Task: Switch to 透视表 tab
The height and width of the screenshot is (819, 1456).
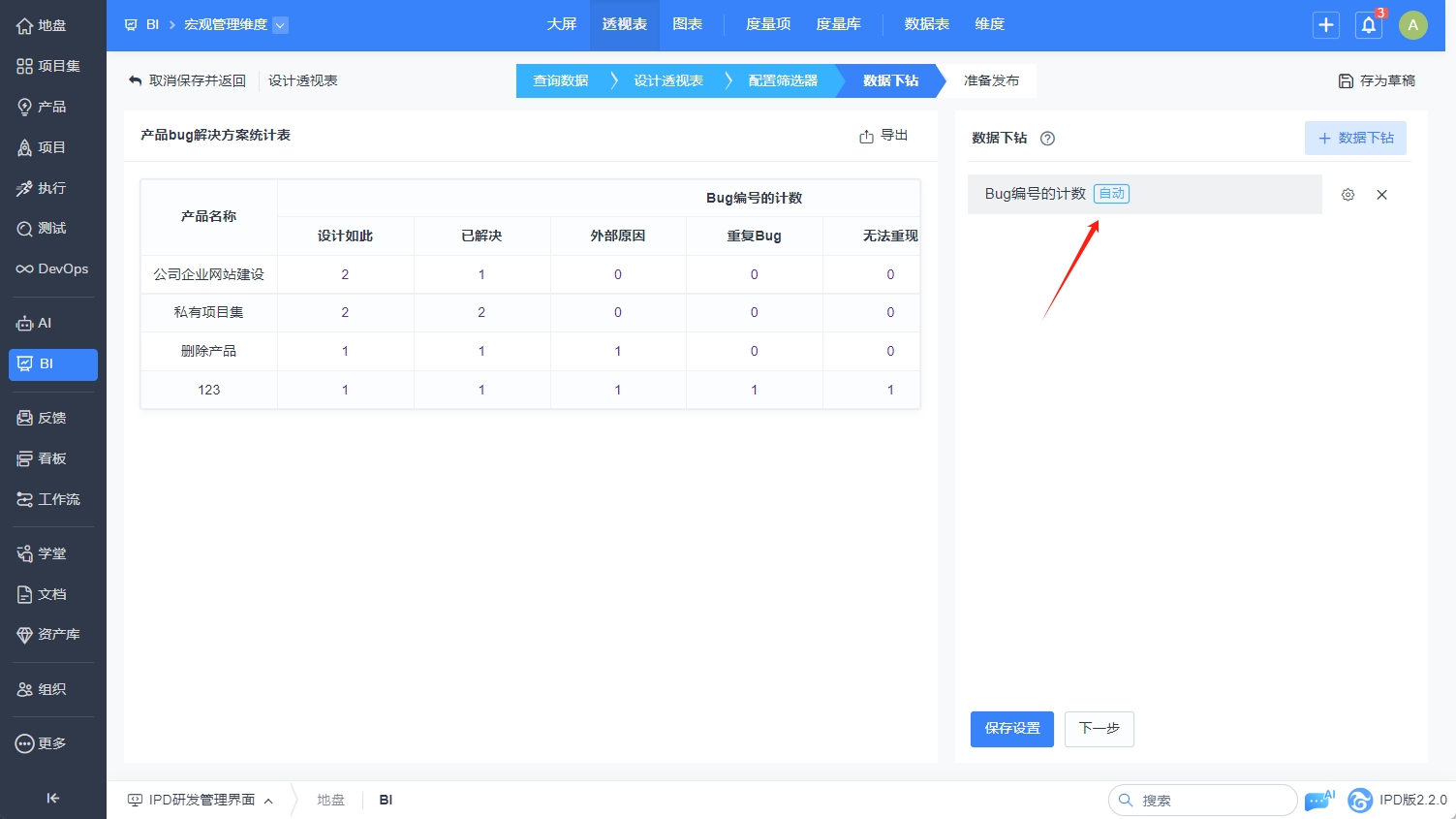Action: point(625,25)
